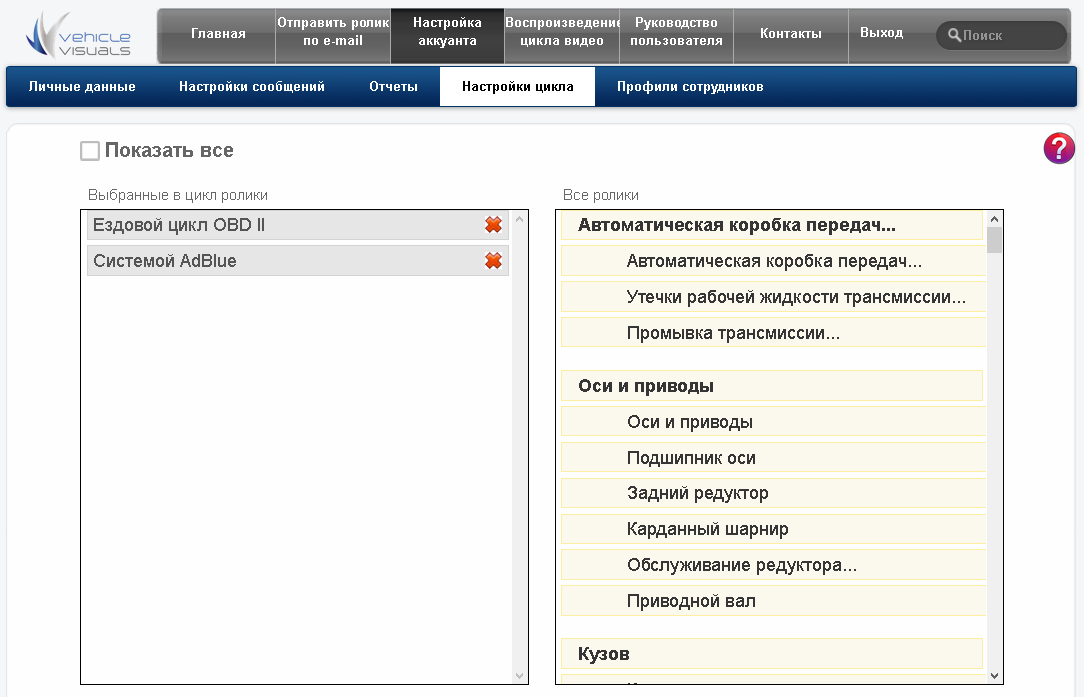Select 'Приводной вал' video
This screenshot has height=697, width=1084.
click(x=773, y=601)
